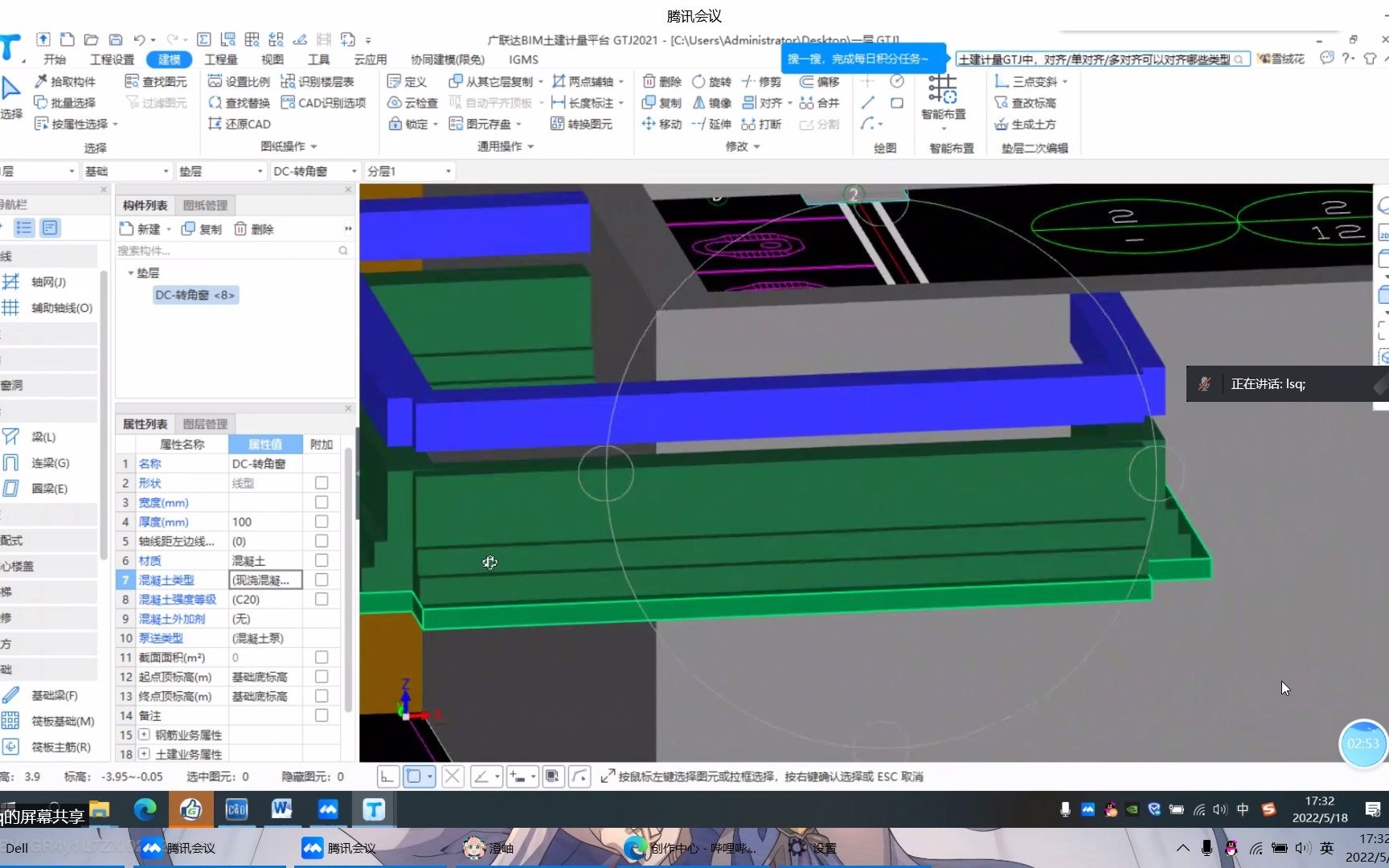1389x868 pixels.
Task: Select the 镜像 mirror tool
Action: tap(711, 103)
